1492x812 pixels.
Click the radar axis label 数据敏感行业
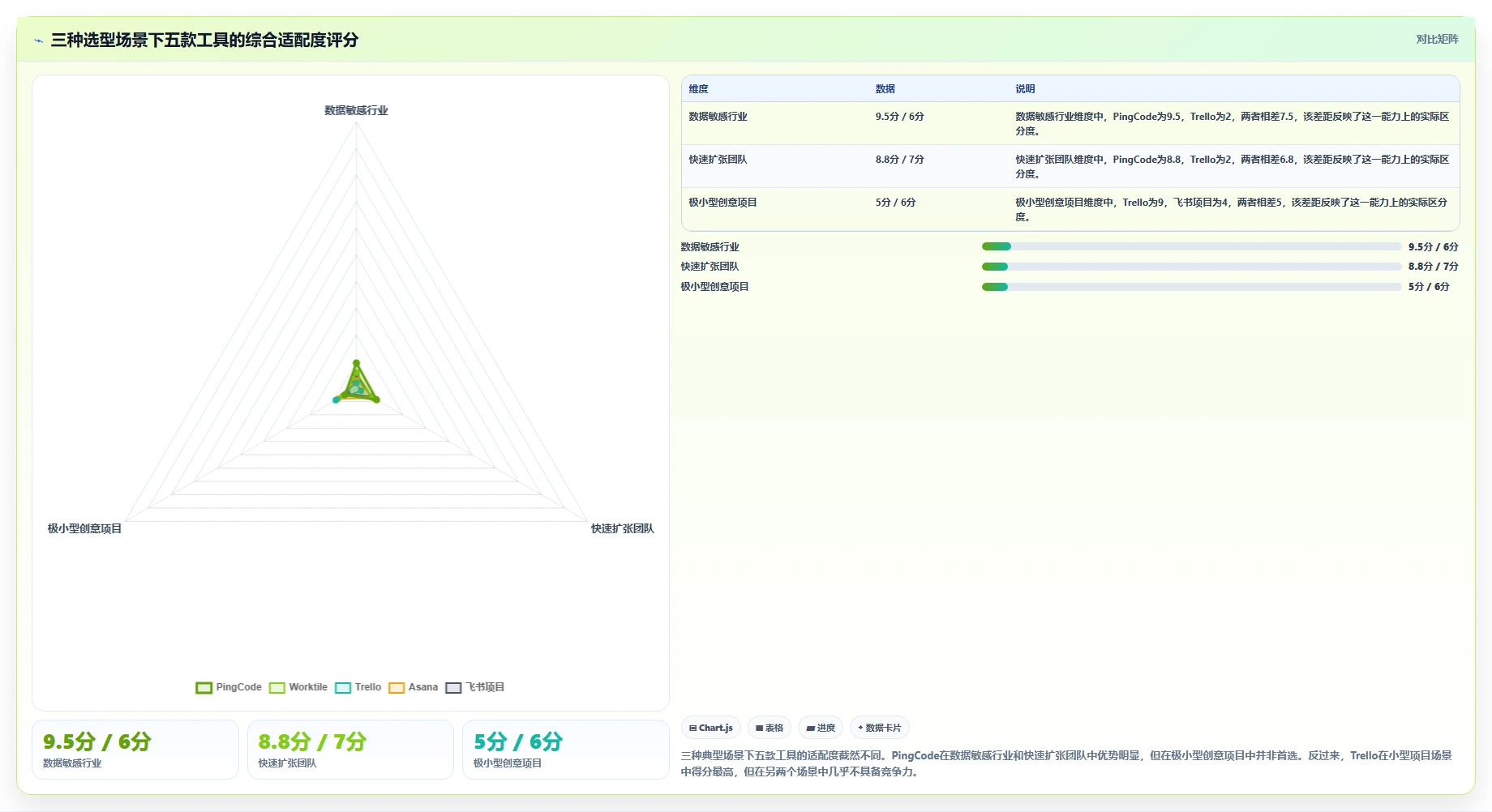[x=356, y=111]
